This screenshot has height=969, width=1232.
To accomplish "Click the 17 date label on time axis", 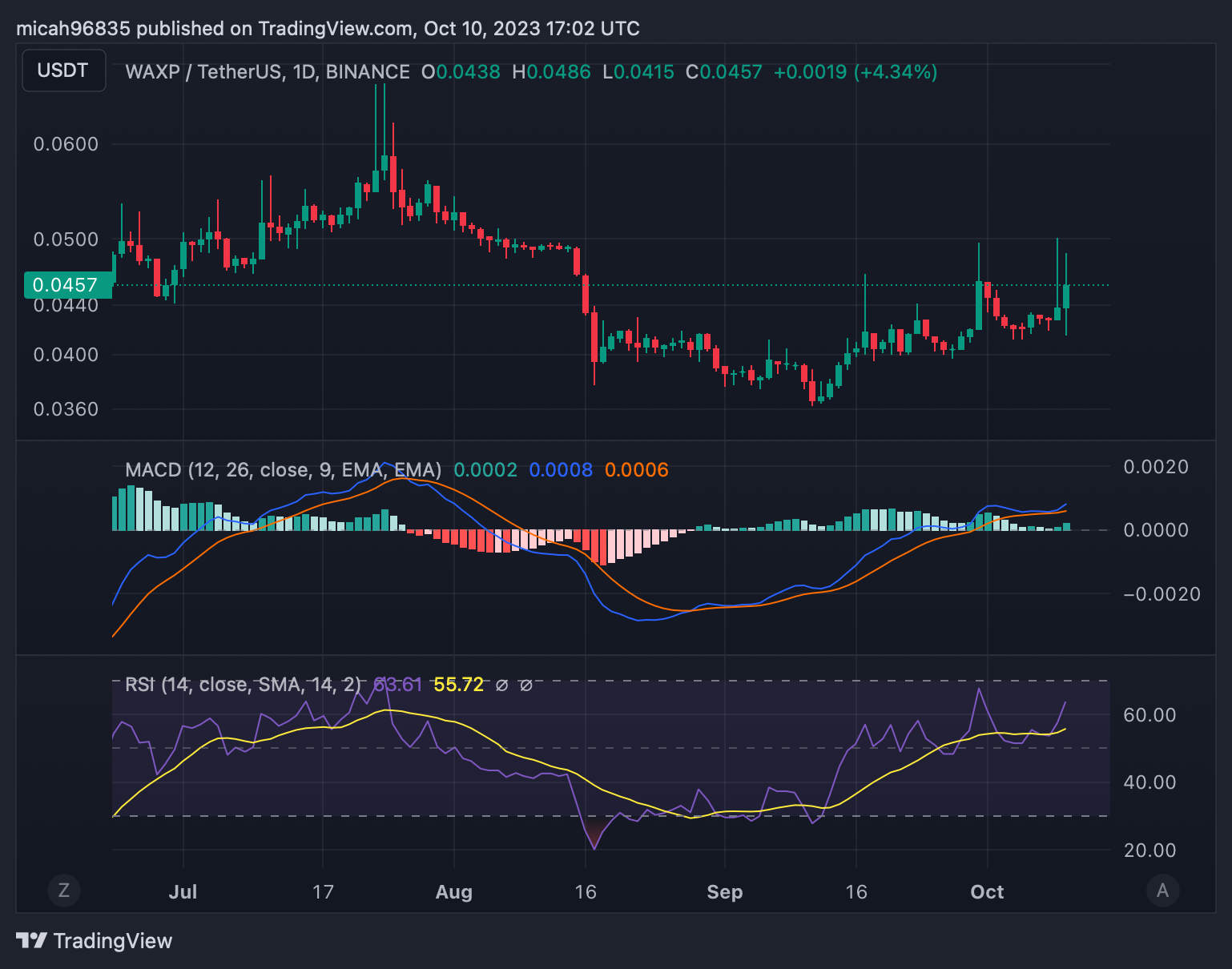I will point(323,892).
